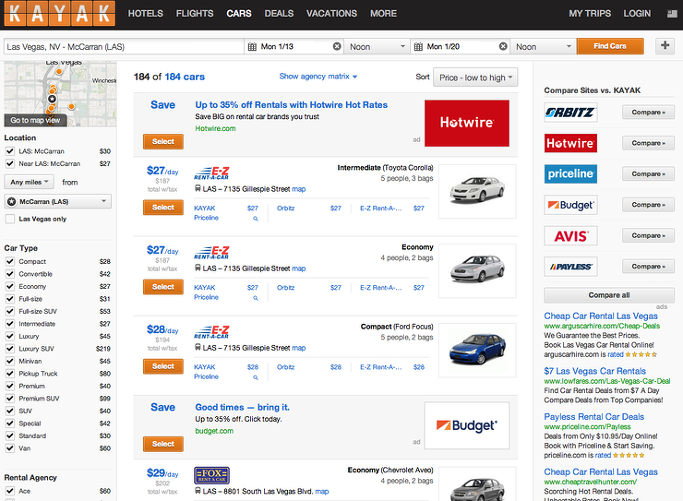683x501 pixels.
Task: Open the Toyota Corolla car image
Action: [x=477, y=191]
